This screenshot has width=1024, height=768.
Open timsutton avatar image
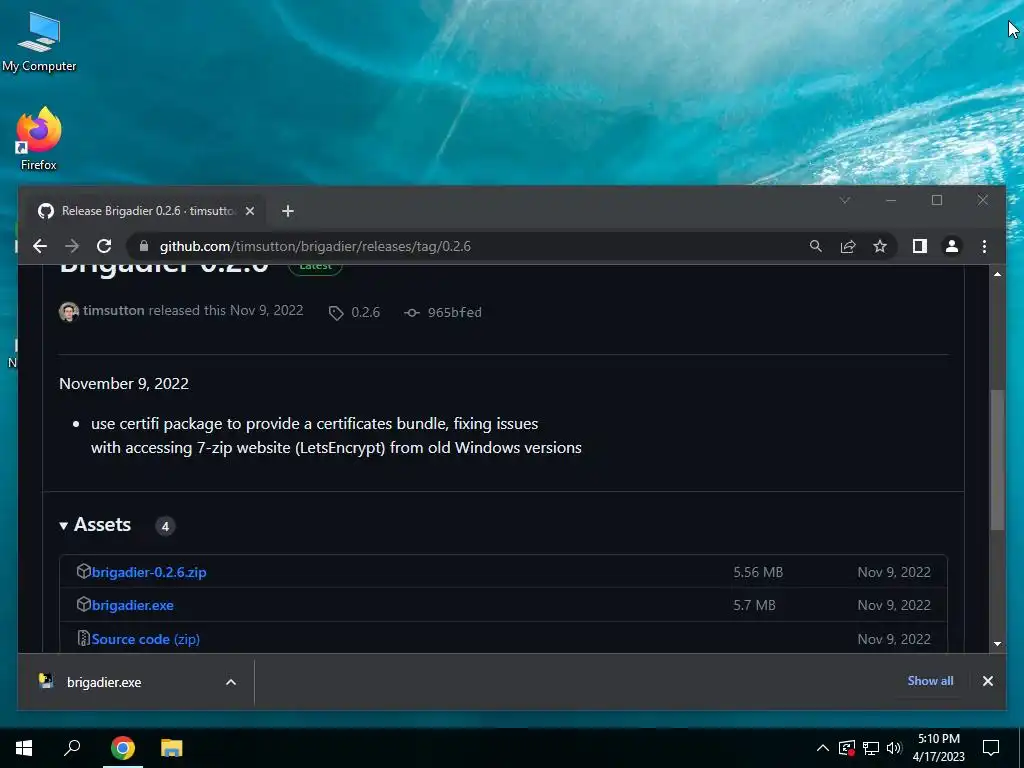coord(69,312)
